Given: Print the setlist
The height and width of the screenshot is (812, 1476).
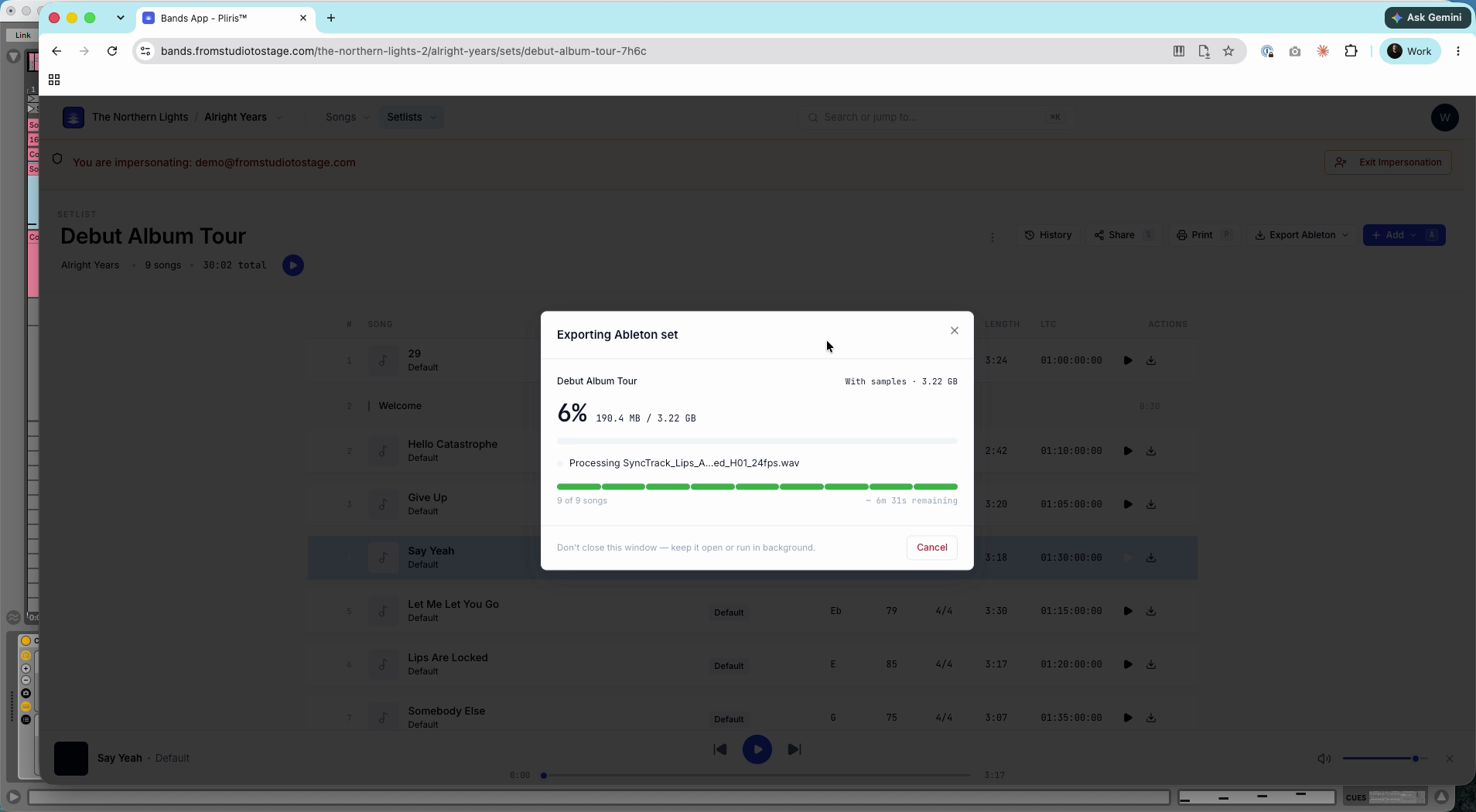Looking at the screenshot, I should click(1203, 235).
